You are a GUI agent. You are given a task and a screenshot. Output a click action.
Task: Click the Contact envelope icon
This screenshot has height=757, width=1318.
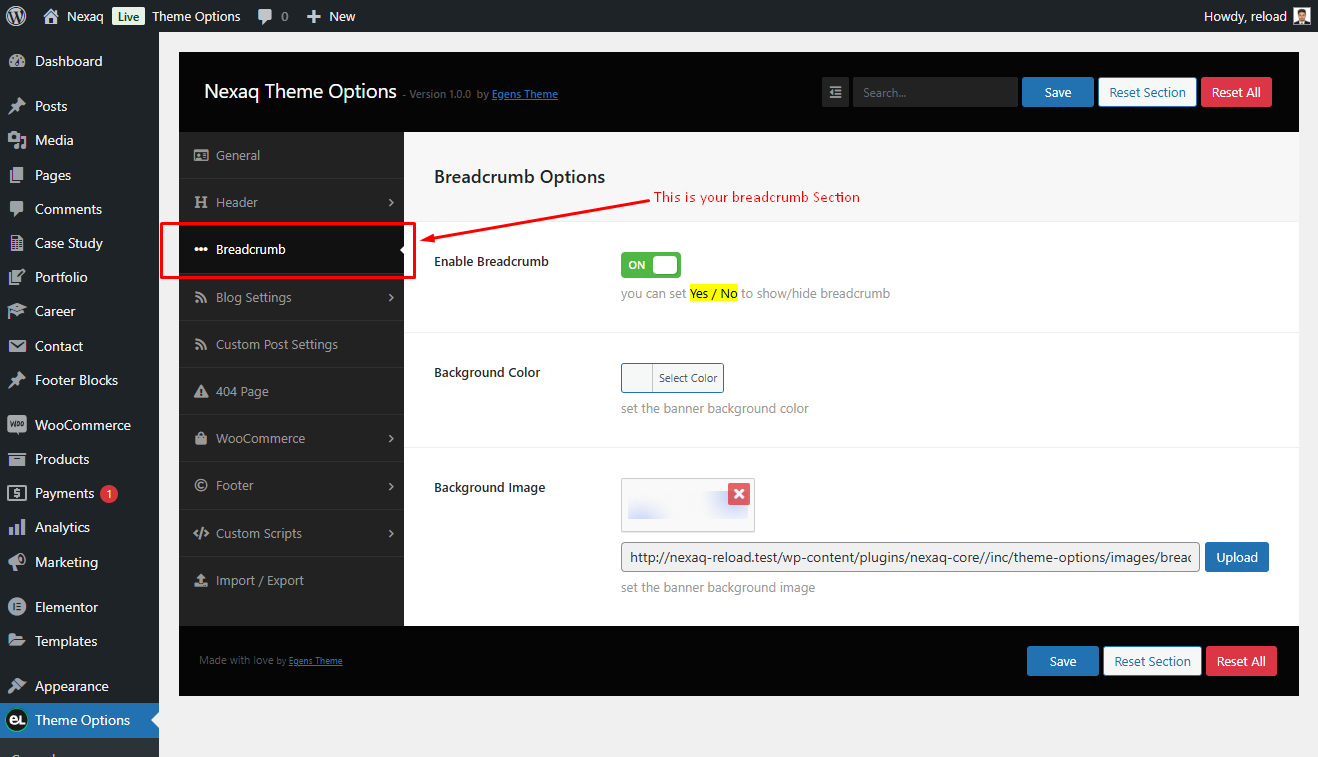click(x=17, y=346)
